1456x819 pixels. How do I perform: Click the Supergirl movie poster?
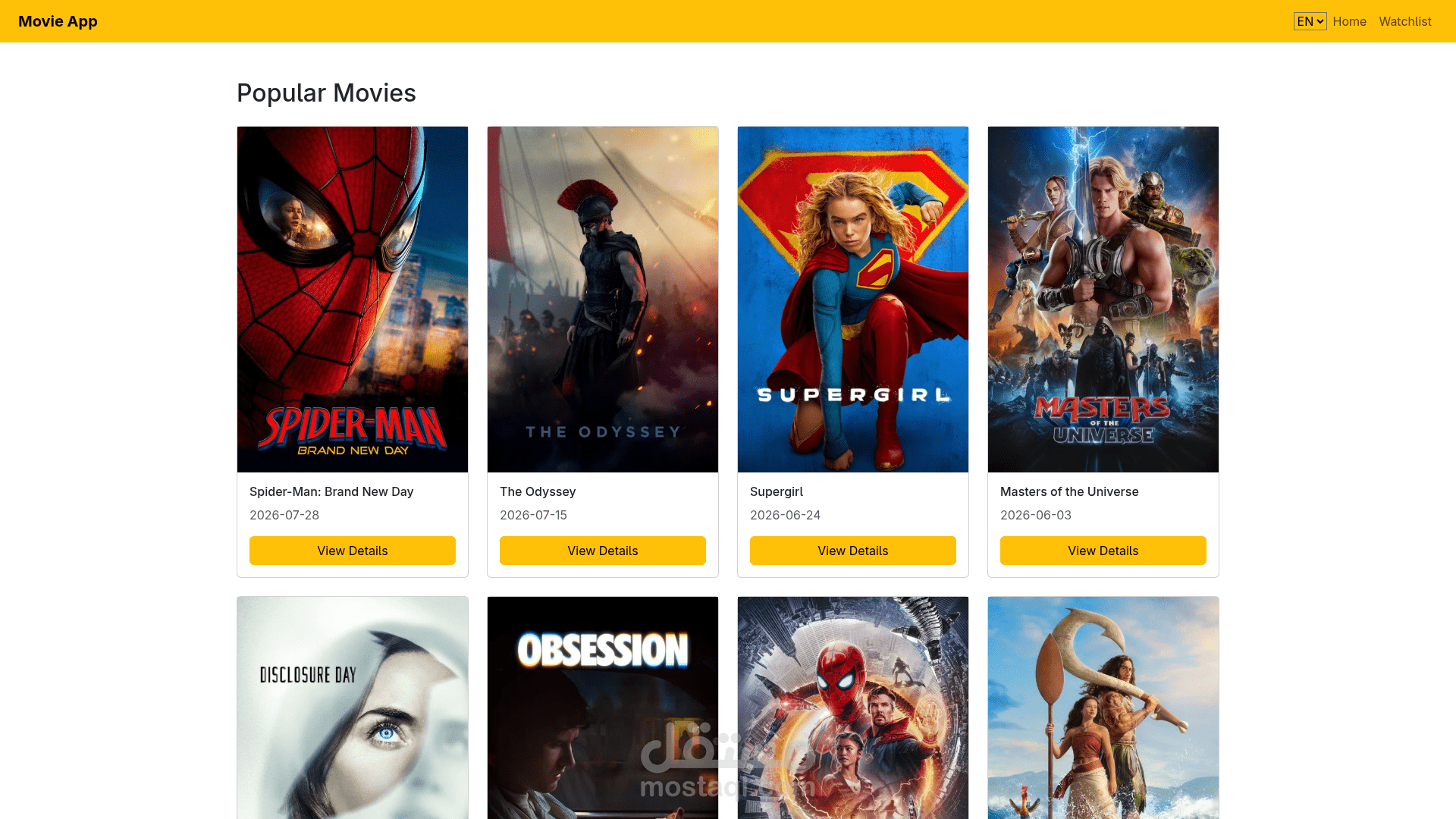853,300
